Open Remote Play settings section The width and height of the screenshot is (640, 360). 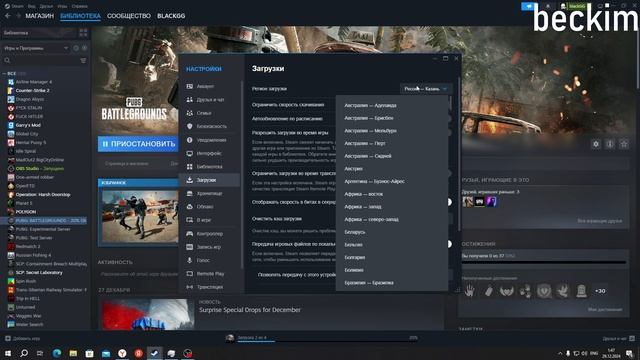209,274
